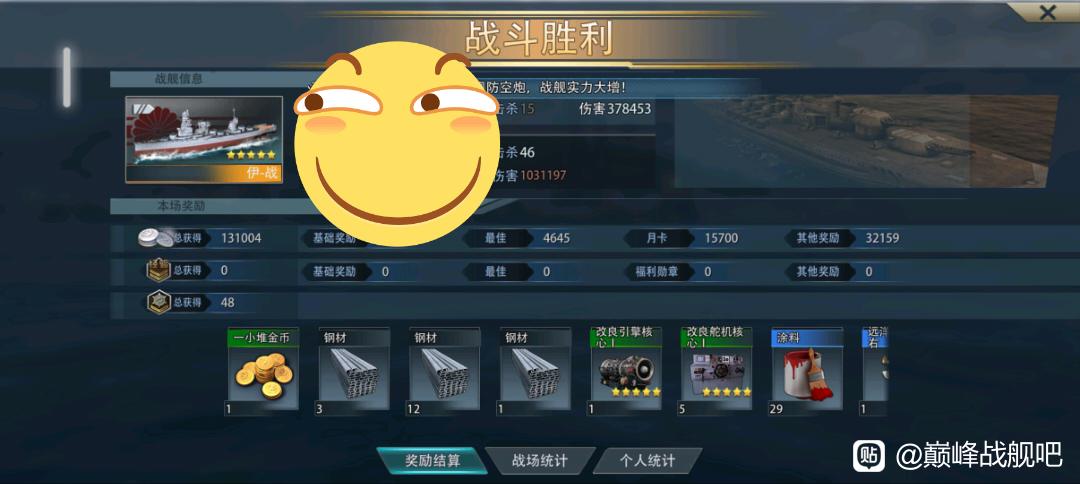Click the gold bars total earned icon

pyautogui.click(x=159, y=271)
